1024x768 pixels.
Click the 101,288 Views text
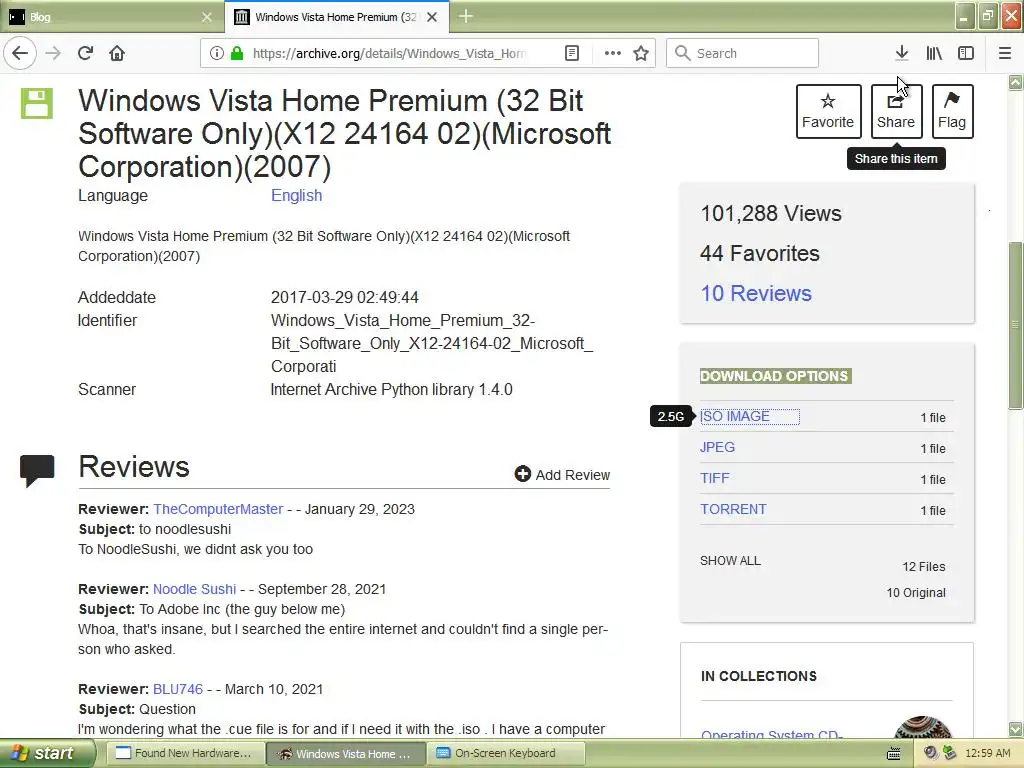(x=771, y=214)
